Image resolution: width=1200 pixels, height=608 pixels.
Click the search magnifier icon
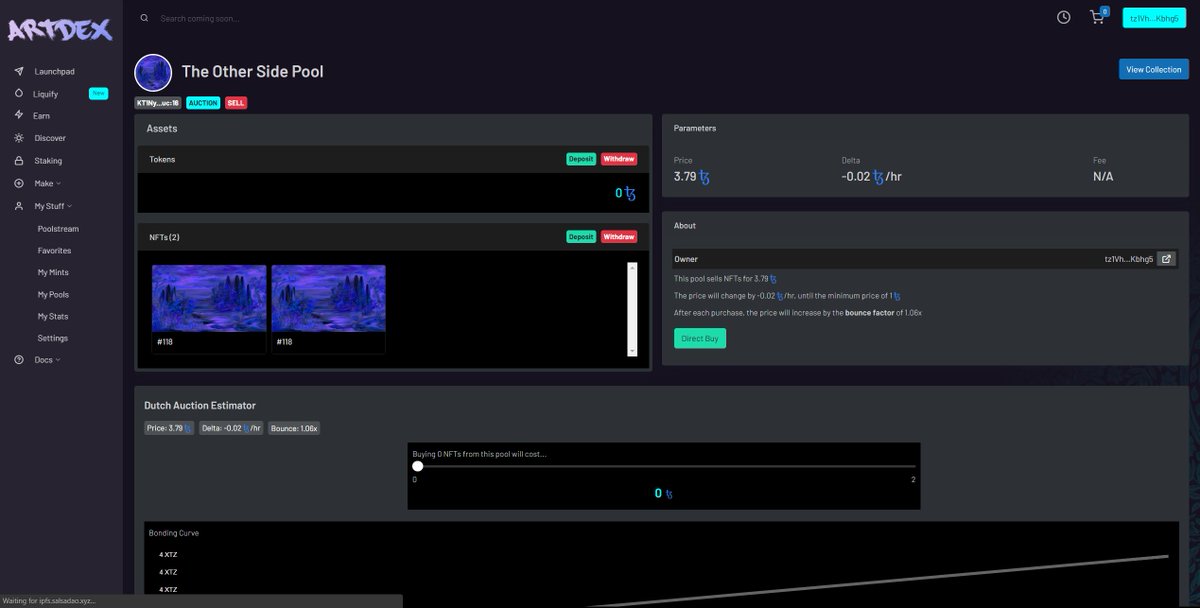point(144,18)
